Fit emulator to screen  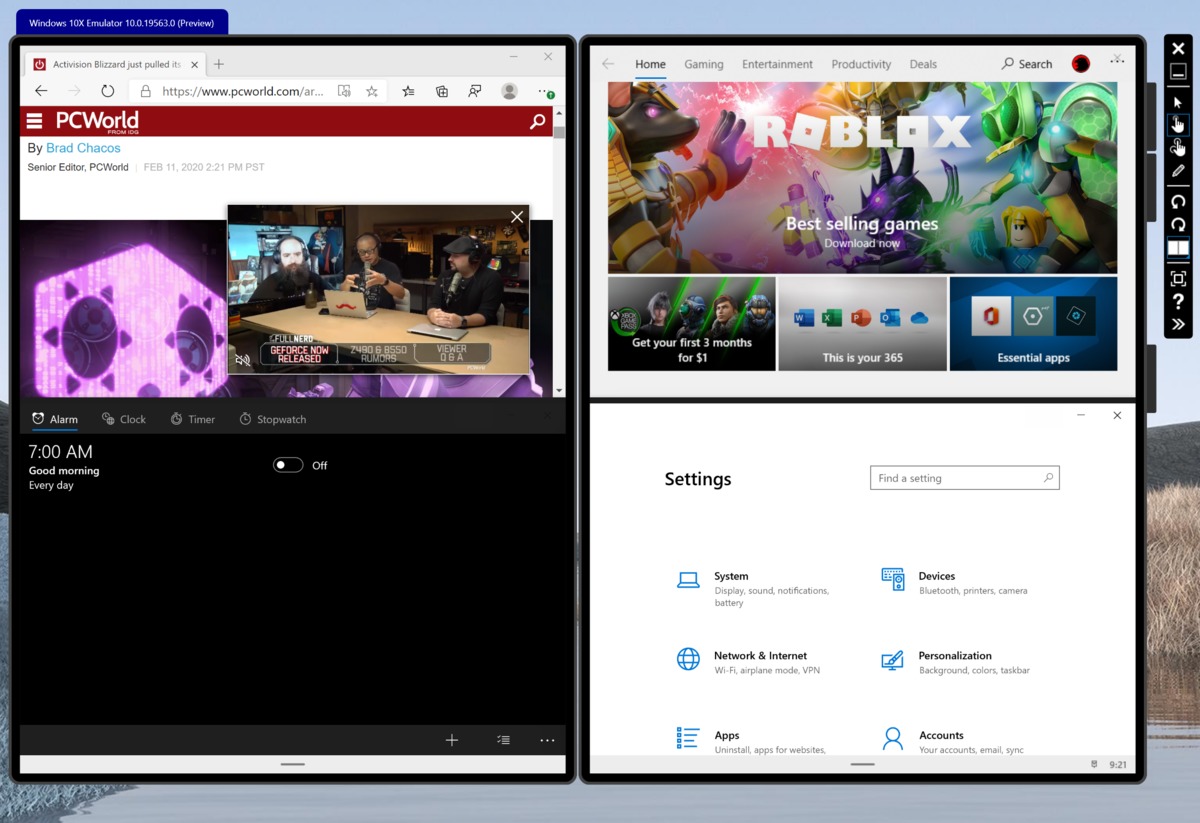(x=1178, y=279)
